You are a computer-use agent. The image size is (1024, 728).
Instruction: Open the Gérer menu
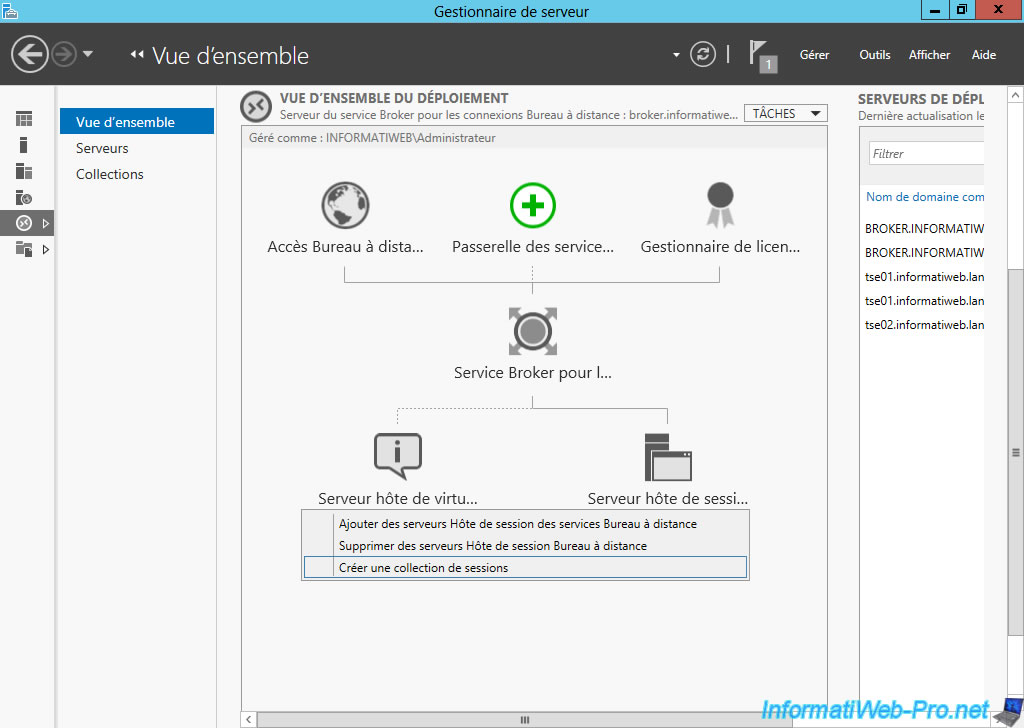[x=814, y=55]
